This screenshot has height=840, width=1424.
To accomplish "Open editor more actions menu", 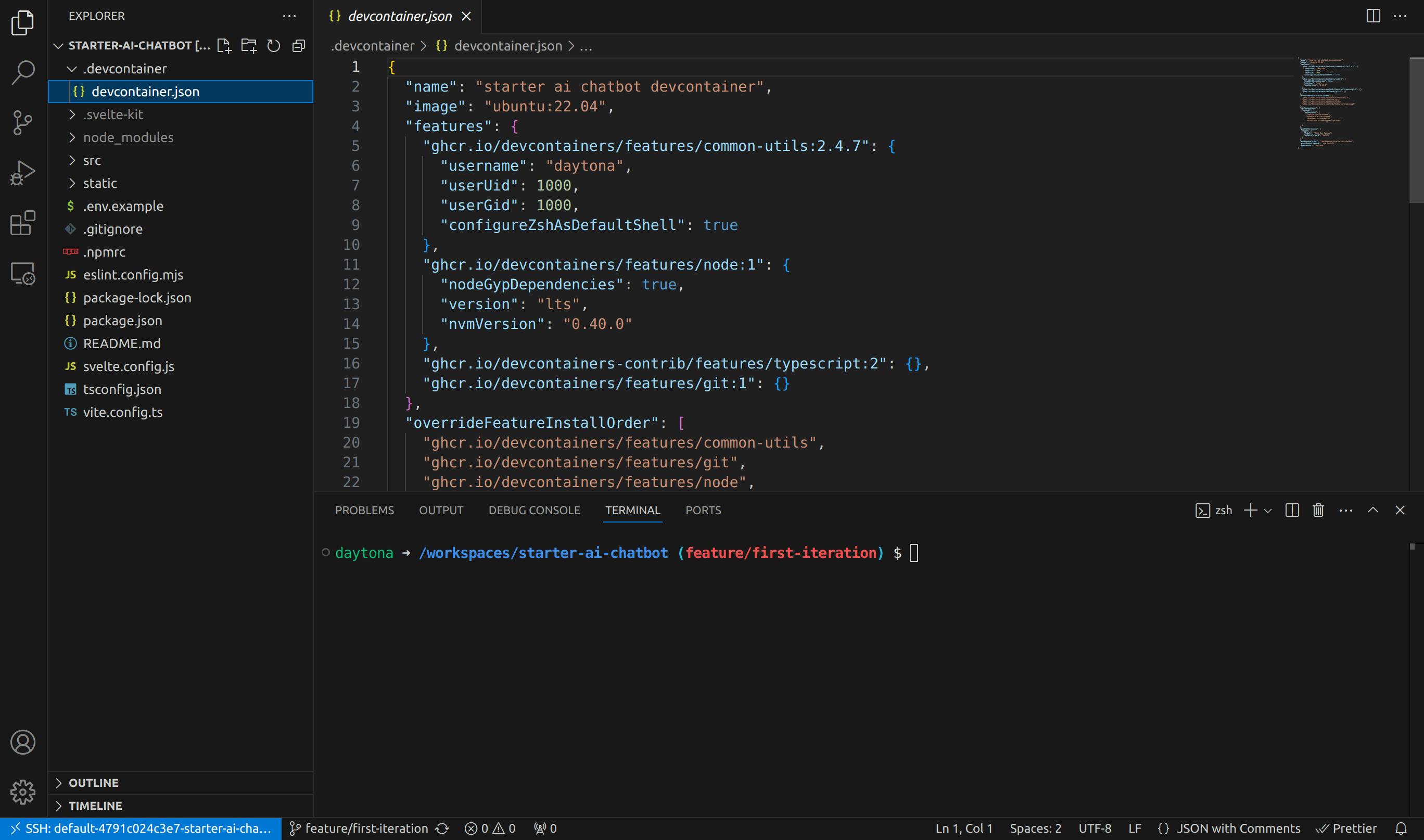I will click(x=1400, y=16).
